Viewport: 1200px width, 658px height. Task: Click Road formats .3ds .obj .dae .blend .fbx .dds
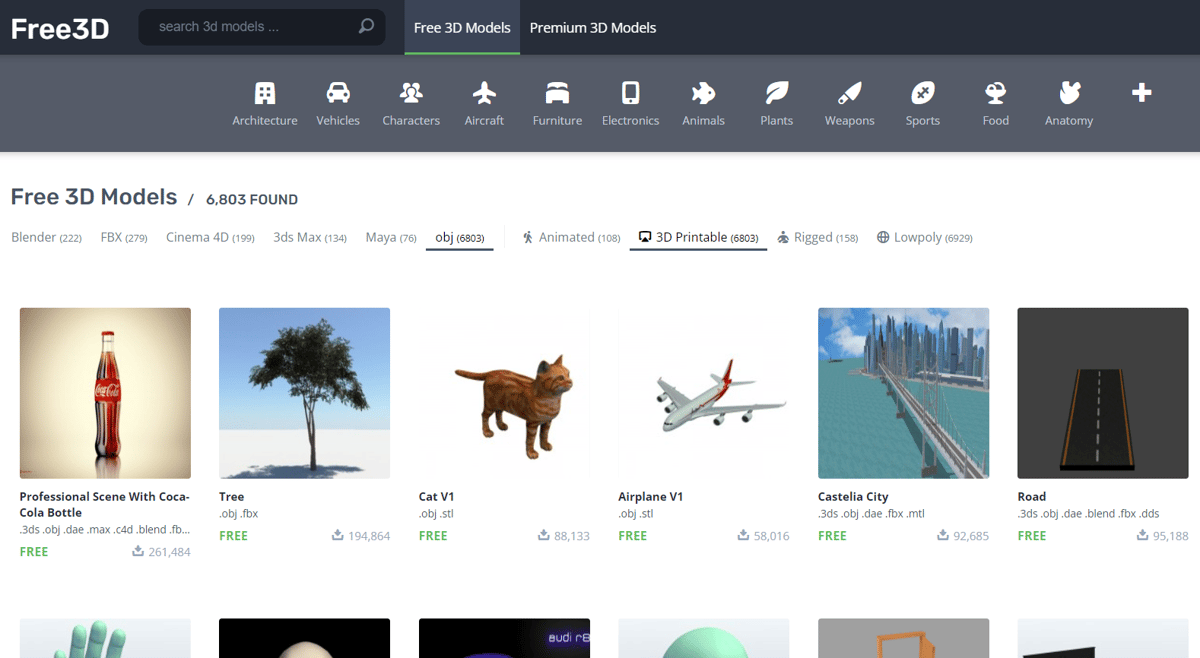1089,513
